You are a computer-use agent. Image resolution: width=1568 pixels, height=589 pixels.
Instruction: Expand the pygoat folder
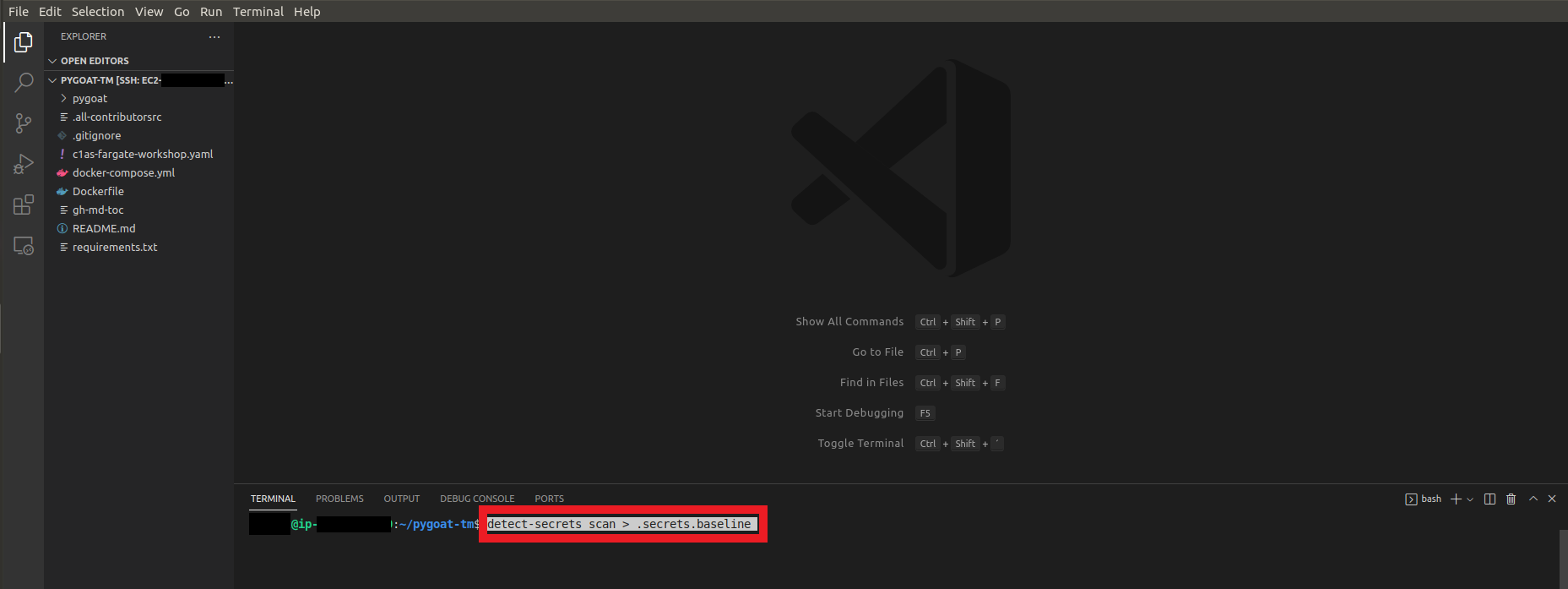pos(138,99)
